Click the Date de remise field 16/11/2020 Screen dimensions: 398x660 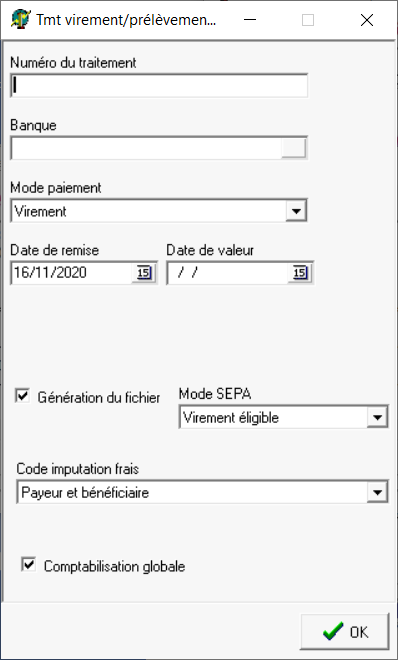tap(72, 273)
